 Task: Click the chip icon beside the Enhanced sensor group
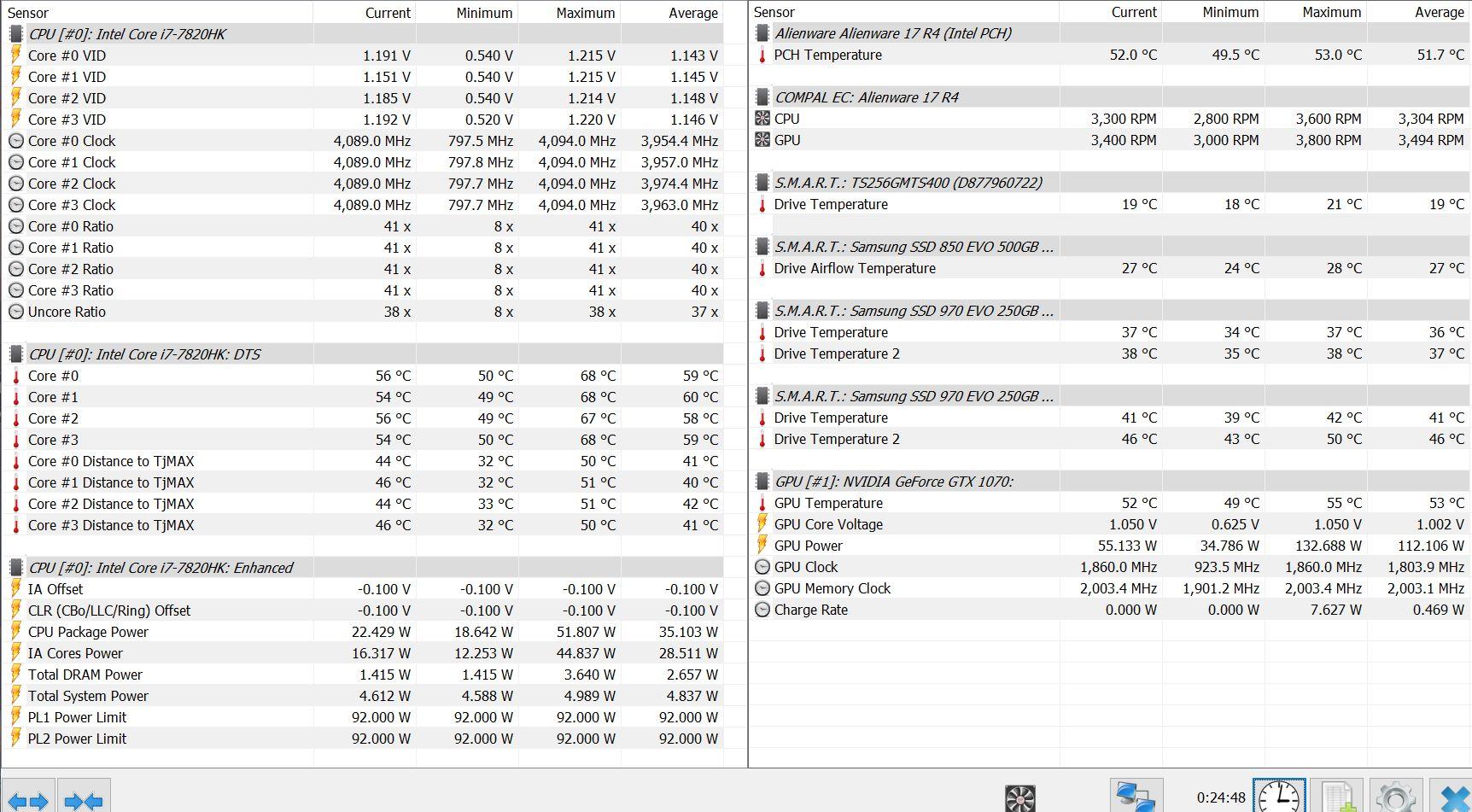coord(15,568)
